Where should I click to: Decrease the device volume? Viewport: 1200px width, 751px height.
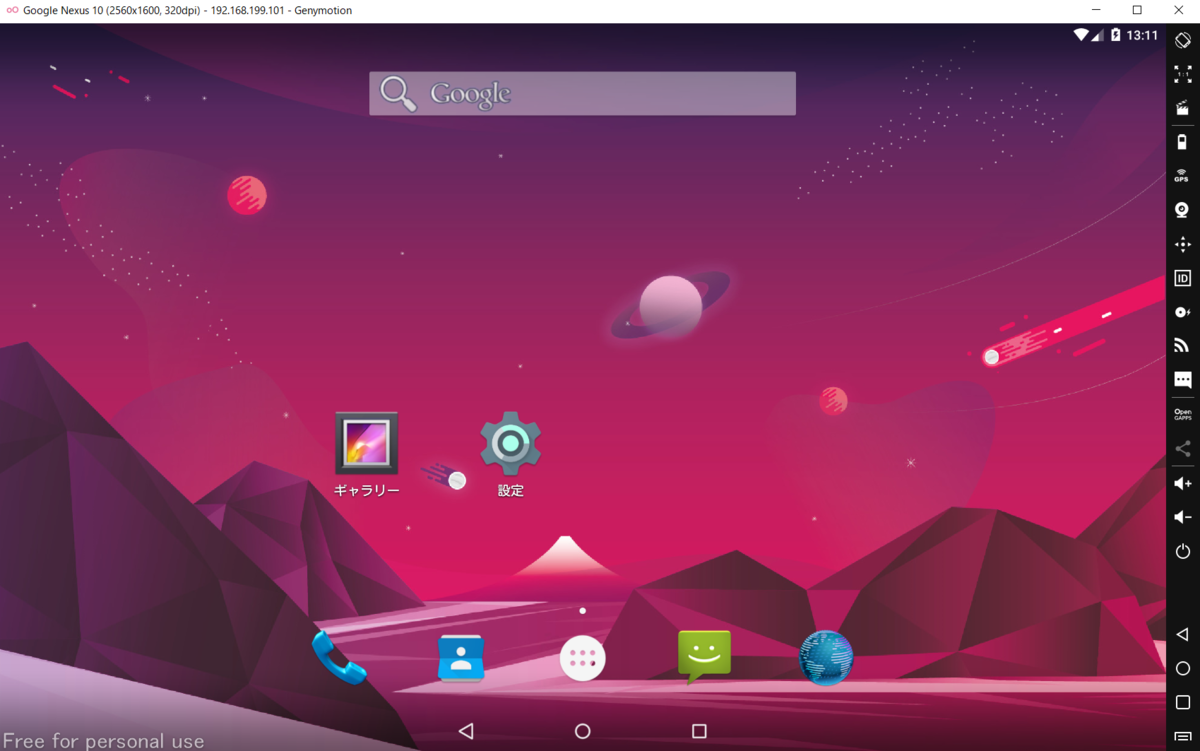[x=1183, y=517]
